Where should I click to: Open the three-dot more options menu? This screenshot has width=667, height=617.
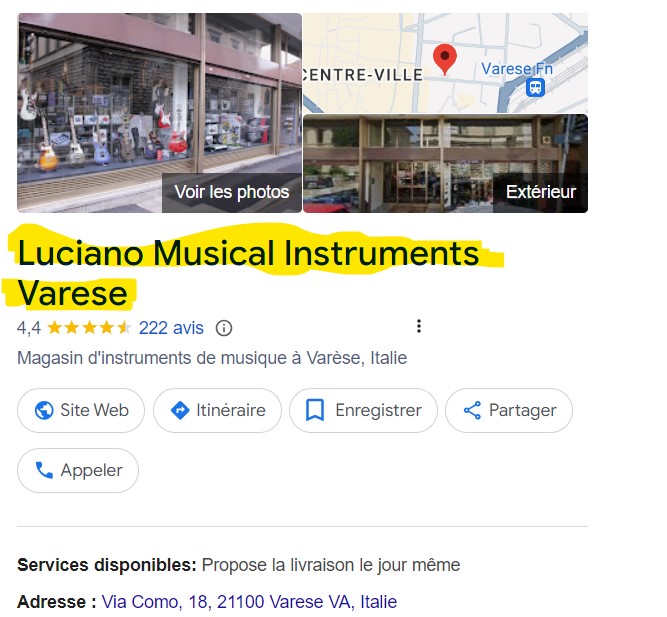419,326
